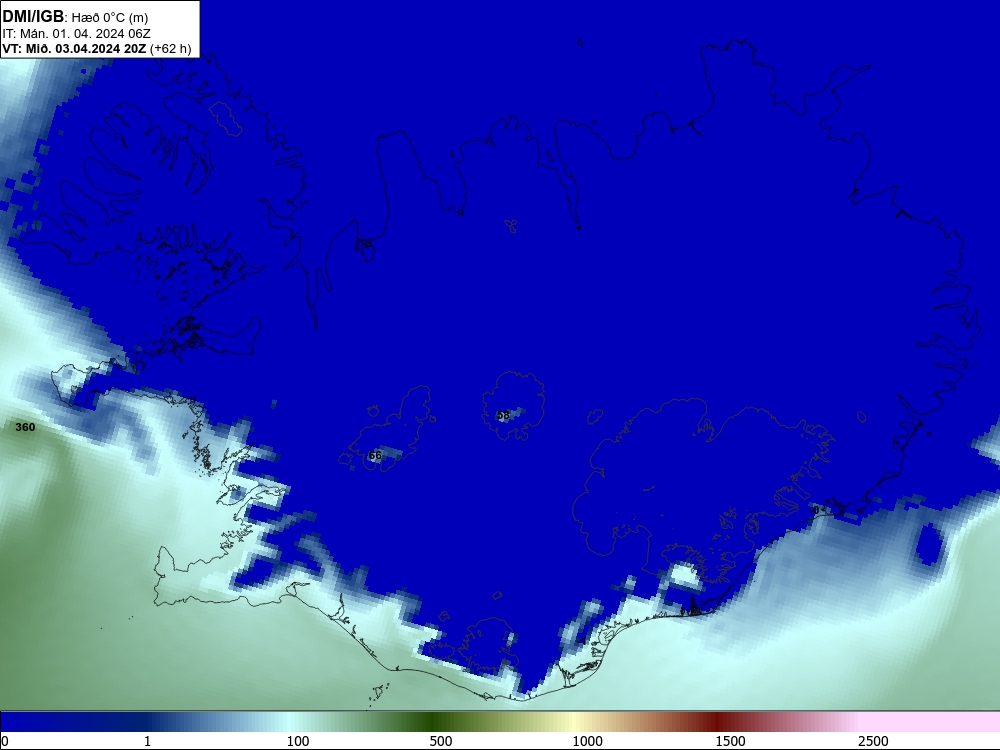Click the colorbar label 100
The height and width of the screenshot is (750, 1000).
[298, 741]
